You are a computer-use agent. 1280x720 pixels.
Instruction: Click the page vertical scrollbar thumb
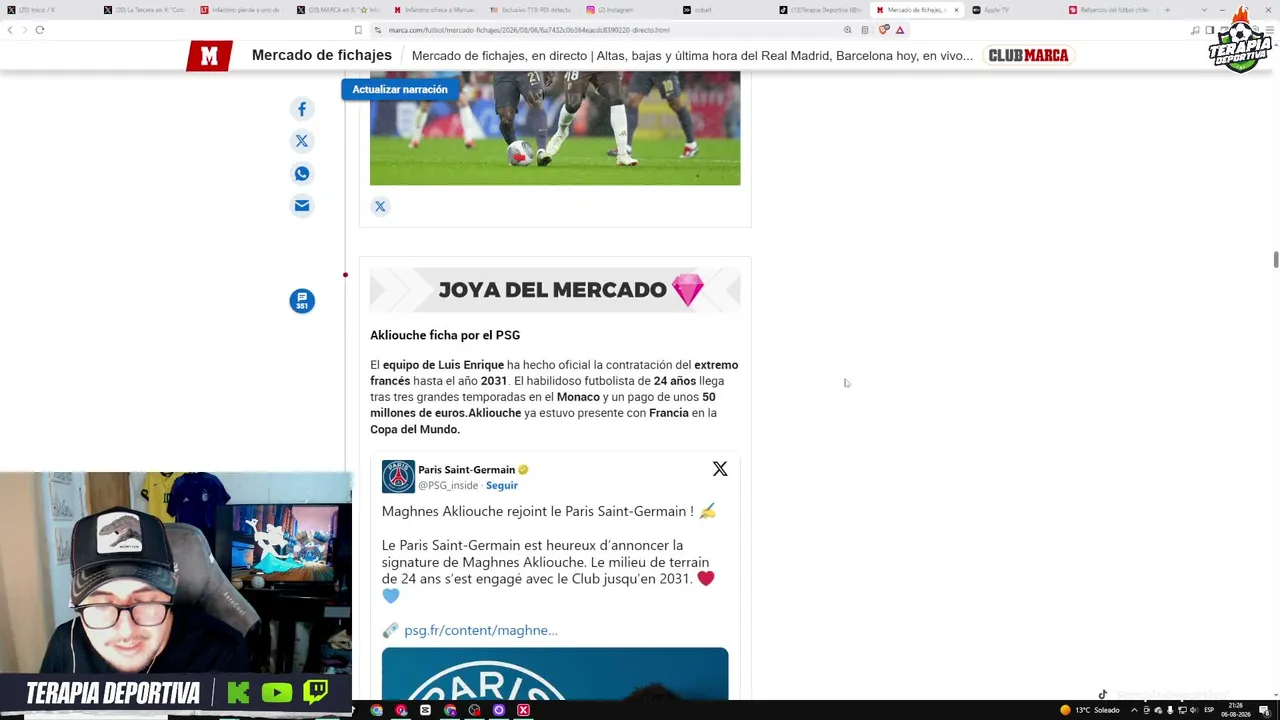(x=1275, y=260)
